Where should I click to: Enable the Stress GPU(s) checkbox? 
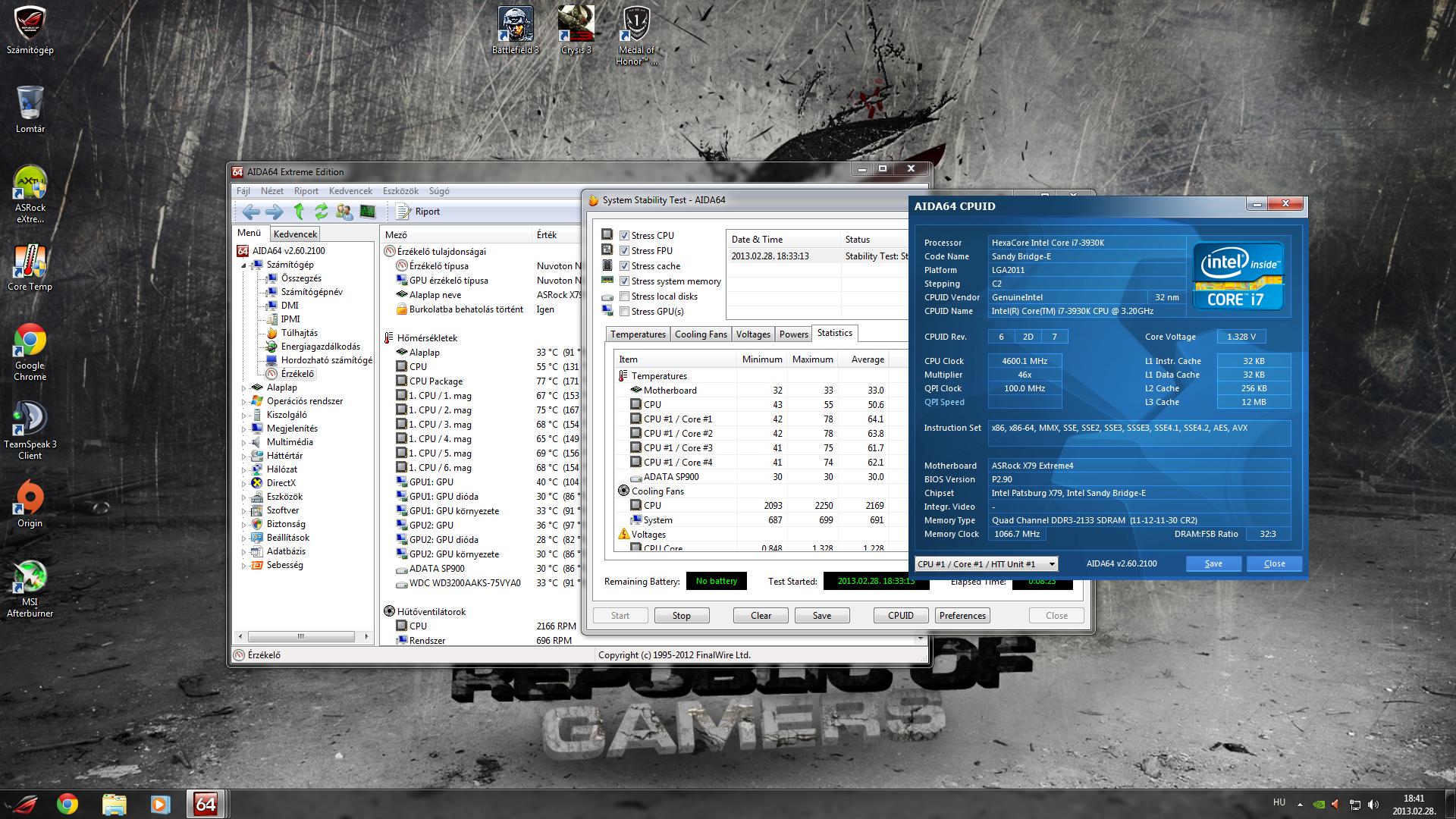click(624, 312)
